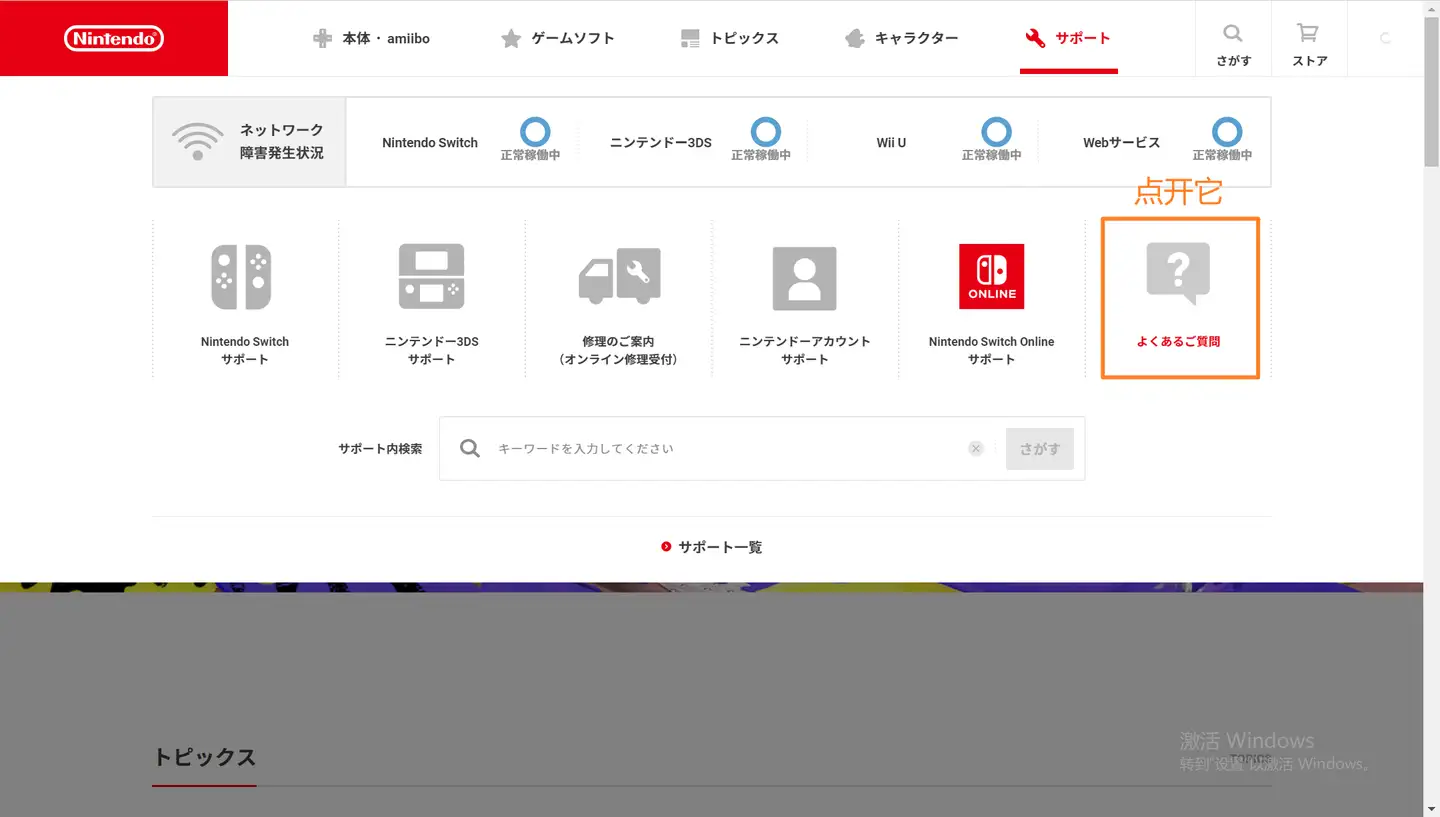Click the よくあるご質問 link text
The width and height of the screenshot is (1440, 817).
point(1178,341)
